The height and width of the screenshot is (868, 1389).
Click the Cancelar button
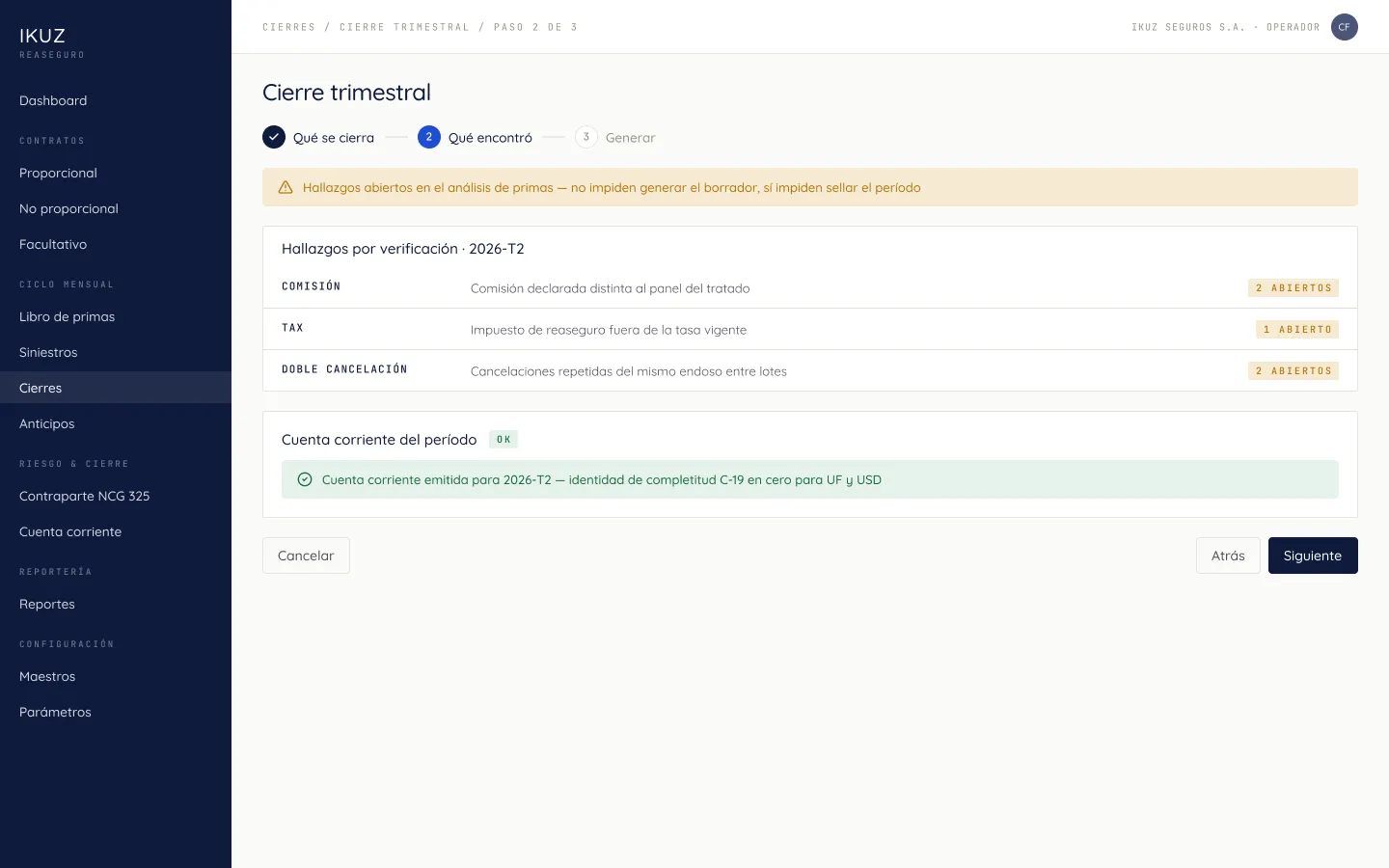pyautogui.click(x=306, y=556)
